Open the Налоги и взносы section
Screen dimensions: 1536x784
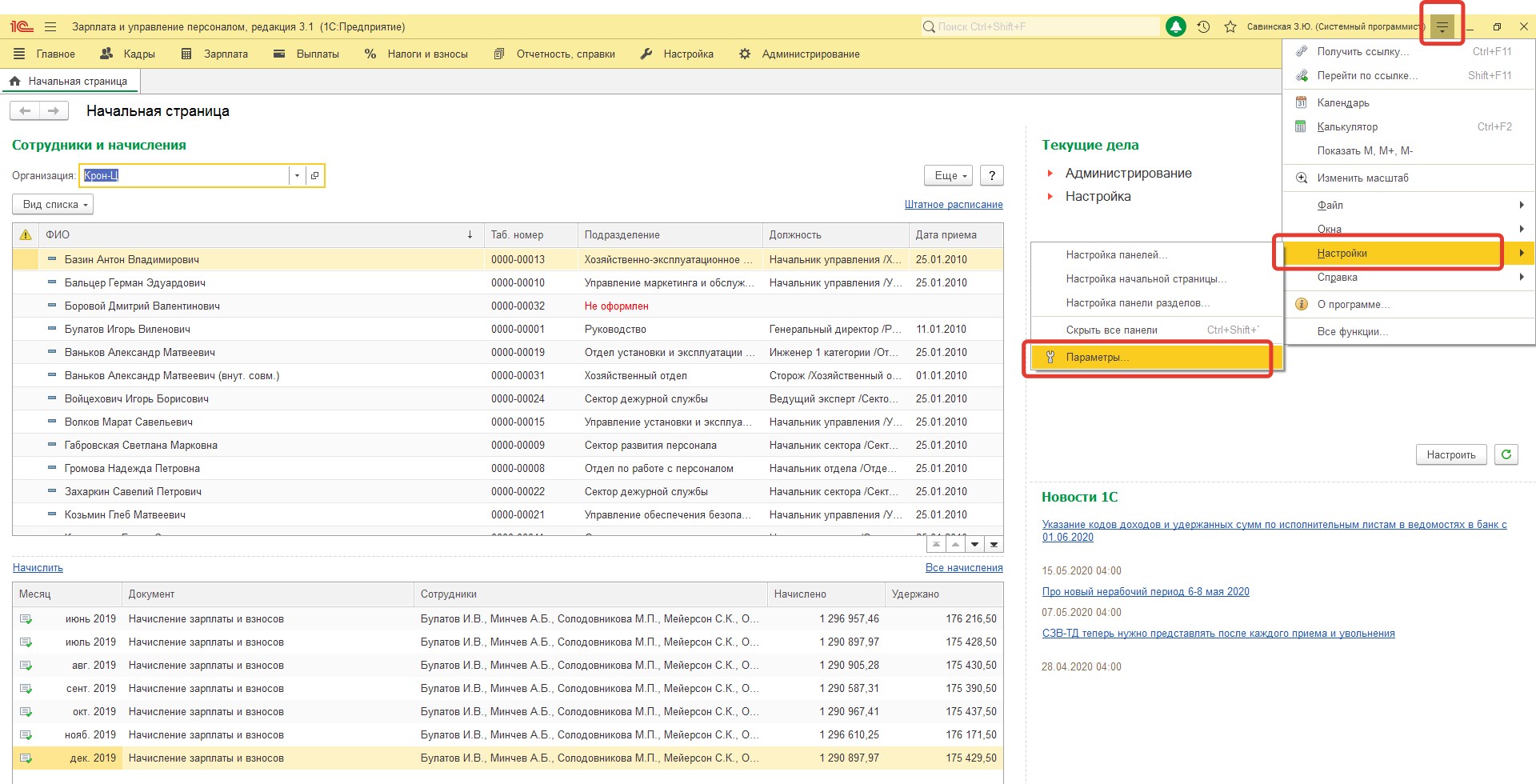pyautogui.click(x=416, y=54)
